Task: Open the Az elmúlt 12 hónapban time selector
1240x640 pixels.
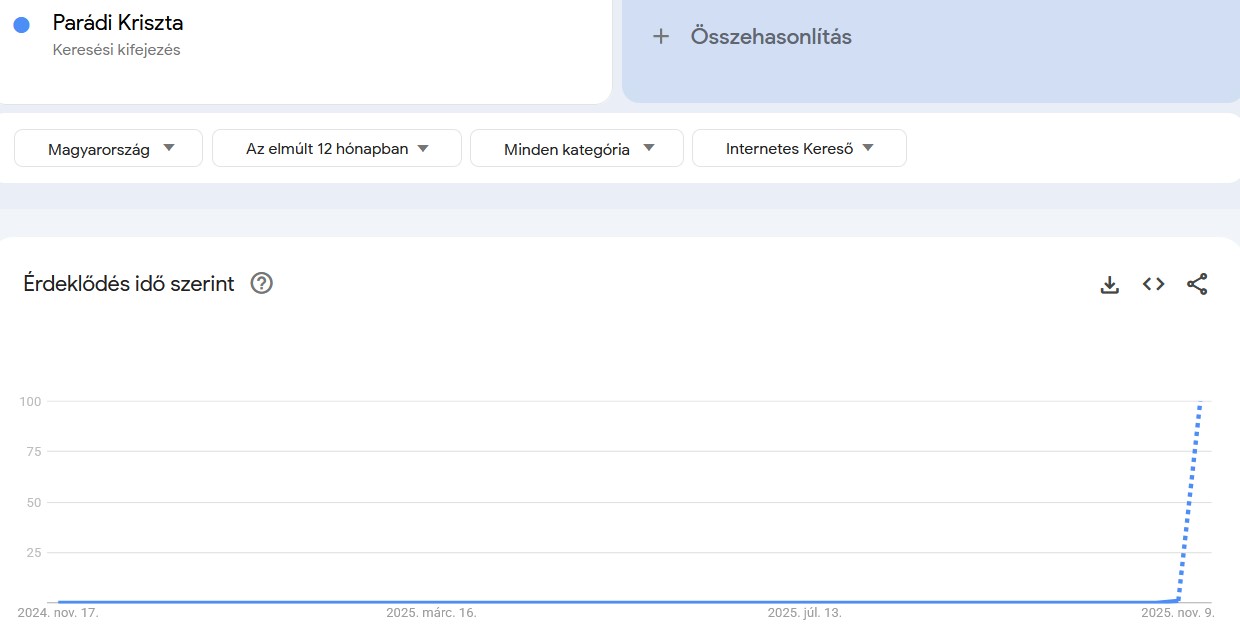Action: [336, 147]
